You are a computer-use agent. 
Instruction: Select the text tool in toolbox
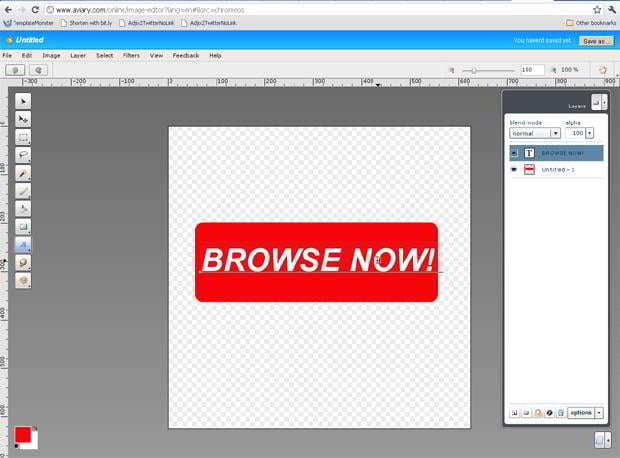pos(24,245)
